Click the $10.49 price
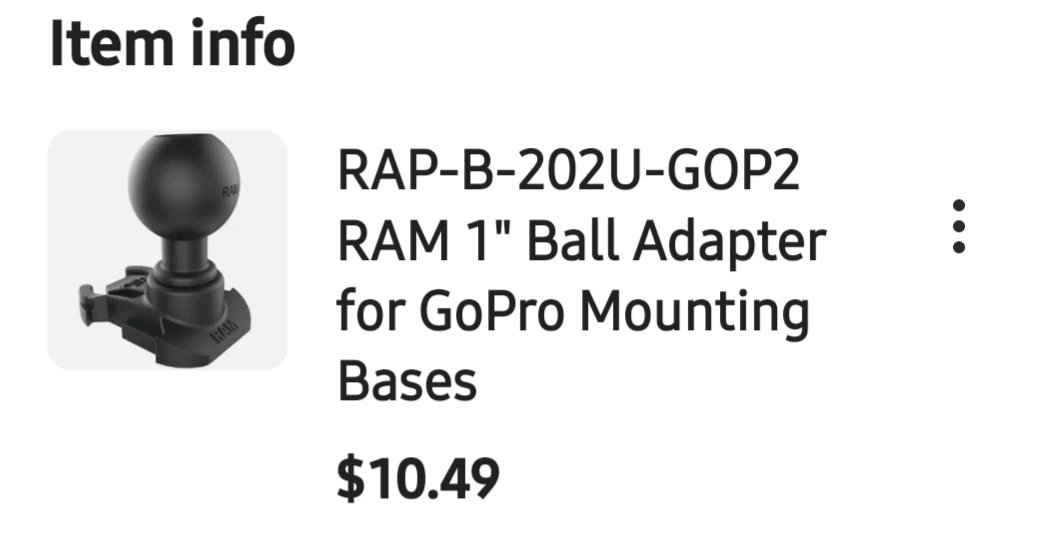The width and height of the screenshot is (1045, 539). coord(418,478)
